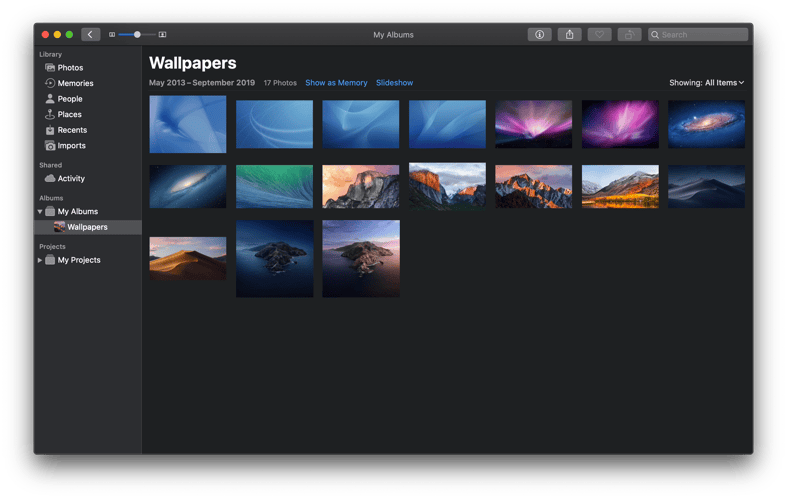This screenshot has height=499, width=787.
Task: Select the solid magenta aurora thumbnail
Action: pos(620,124)
